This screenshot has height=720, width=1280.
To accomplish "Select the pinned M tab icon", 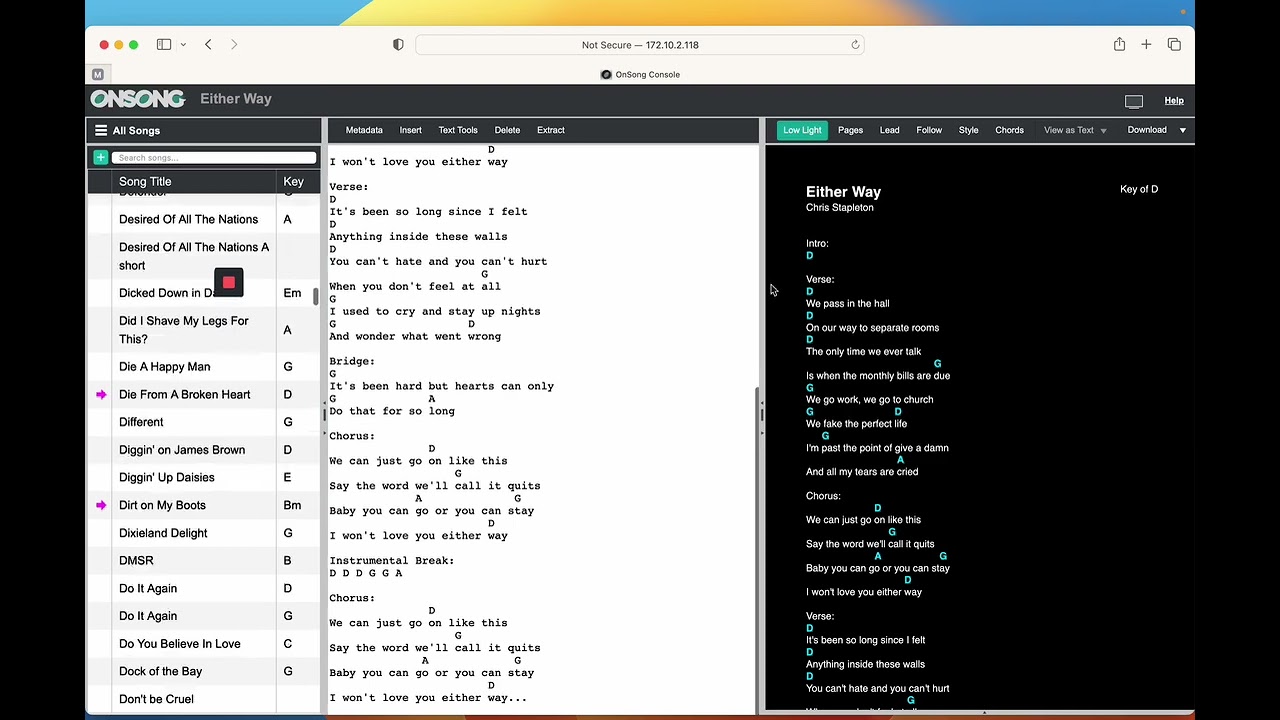I will pyautogui.click(x=97, y=74).
